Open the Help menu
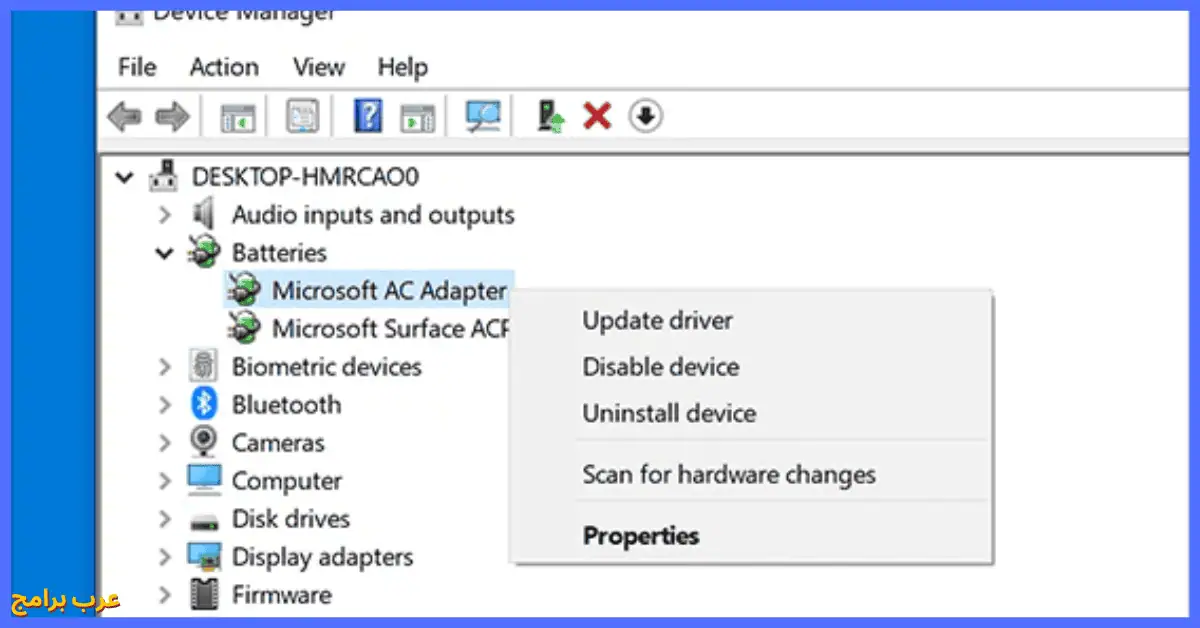Viewport: 1200px width, 628px height. 403,67
